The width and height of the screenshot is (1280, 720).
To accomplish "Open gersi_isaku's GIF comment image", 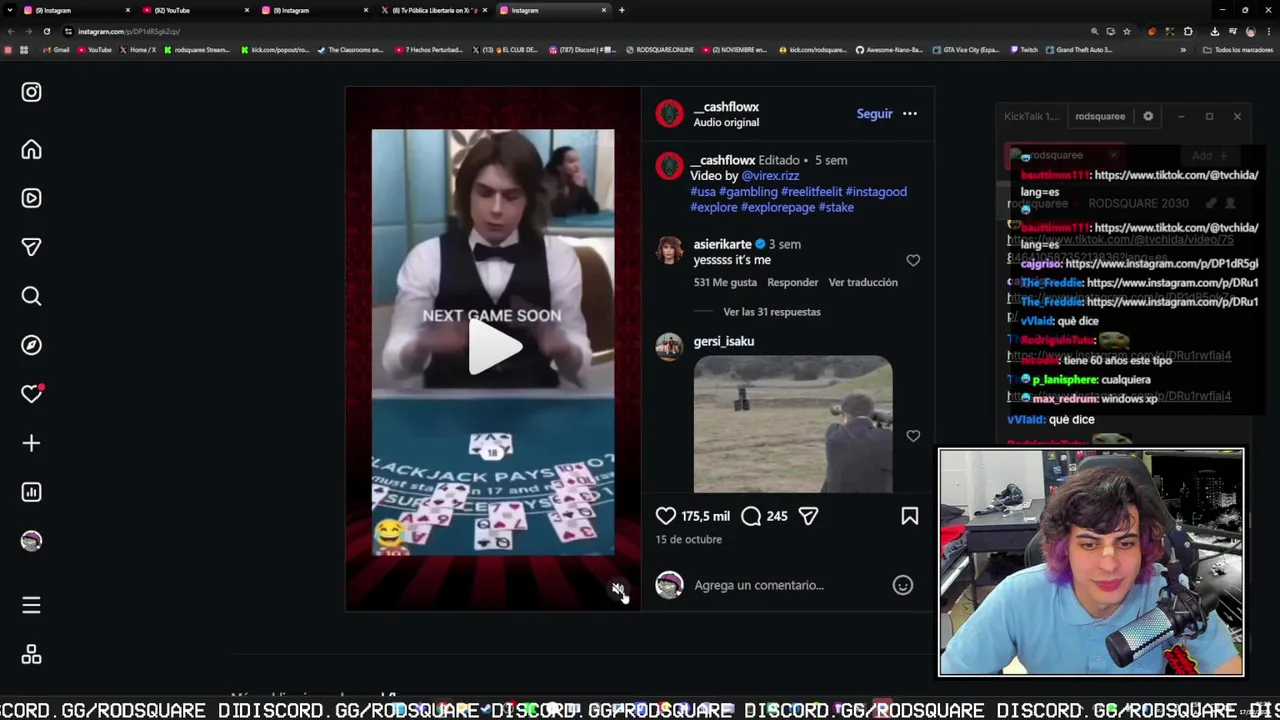I will point(793,424).
